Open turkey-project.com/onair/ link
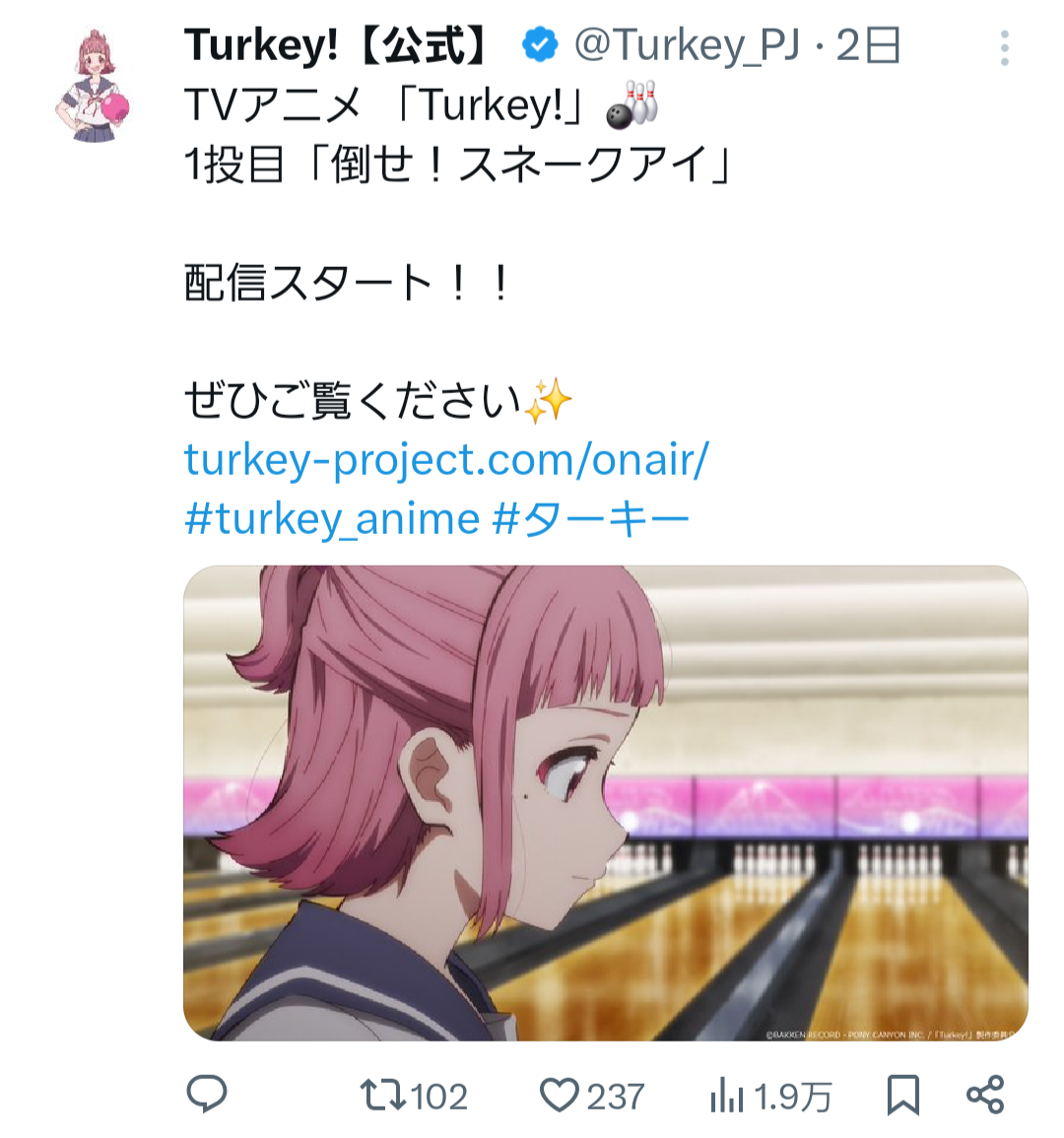This screenshot has height=1138, width=1064. pyautogui.click(x=446, y=459)
